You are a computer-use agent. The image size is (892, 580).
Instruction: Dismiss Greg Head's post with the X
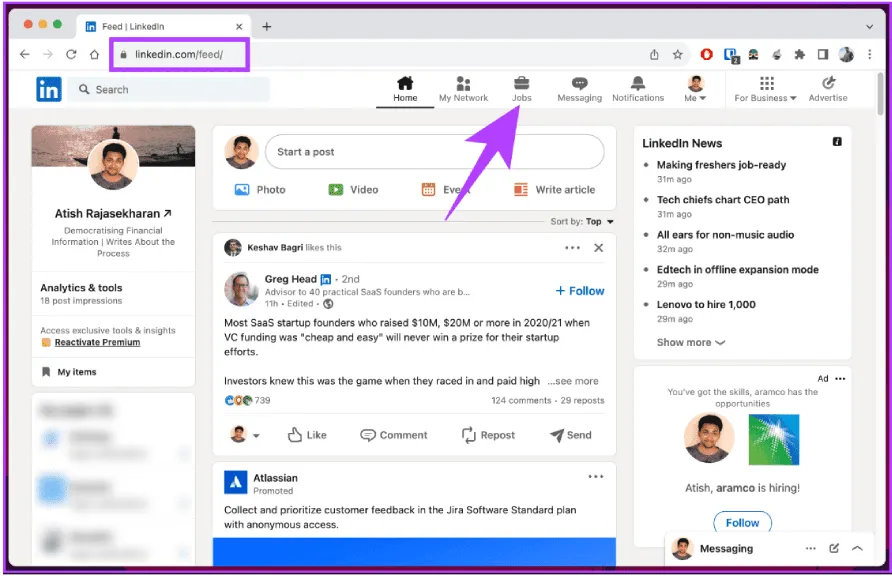coord(598,248)
